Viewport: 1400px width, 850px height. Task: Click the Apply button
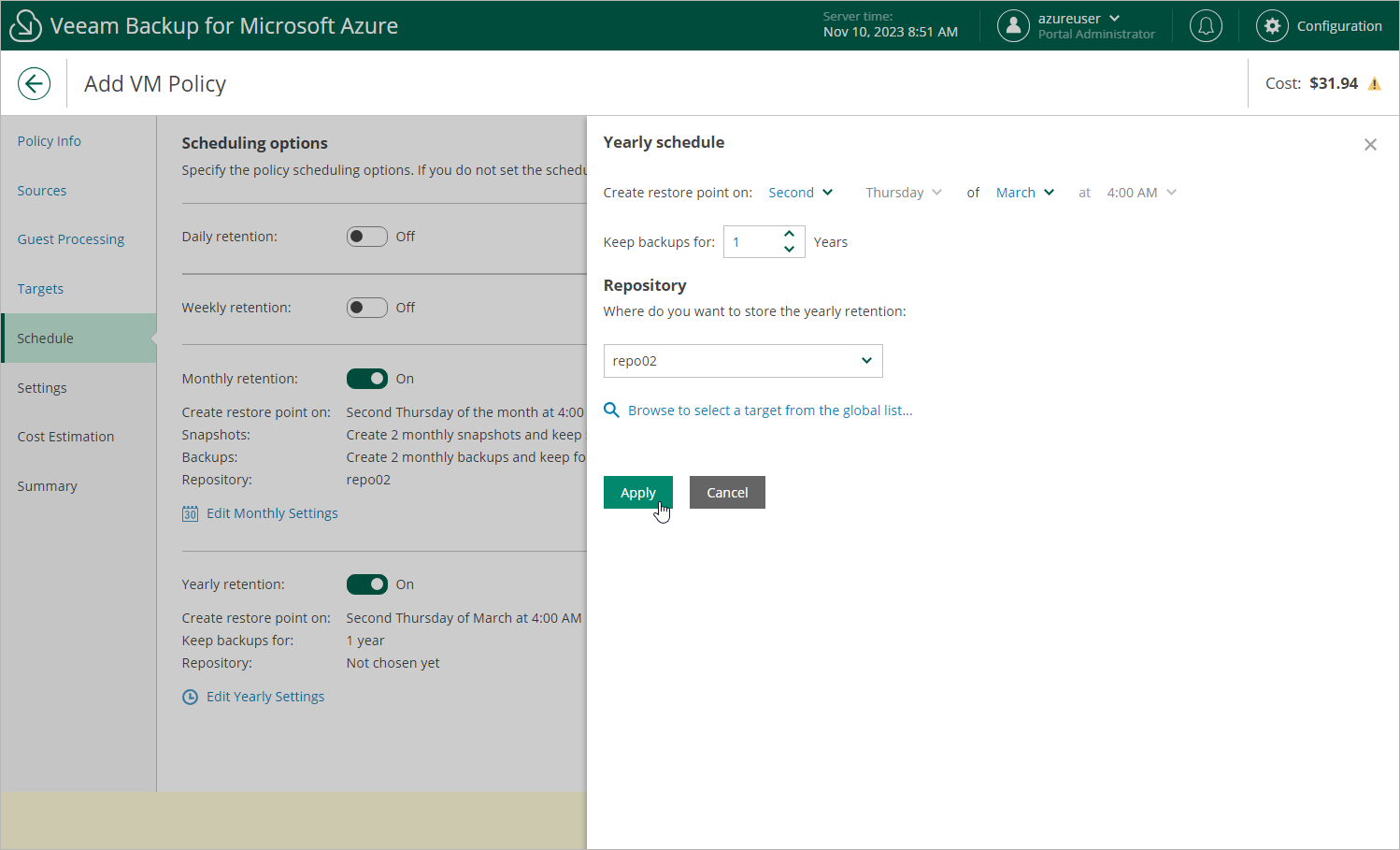638,493
